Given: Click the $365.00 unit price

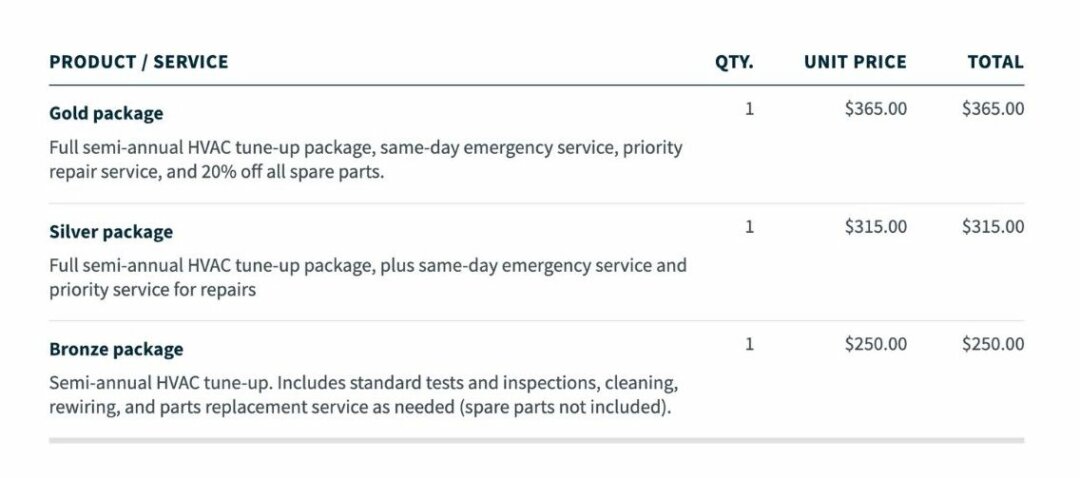Looking at the screenshot, I should (x=876, y=109).
